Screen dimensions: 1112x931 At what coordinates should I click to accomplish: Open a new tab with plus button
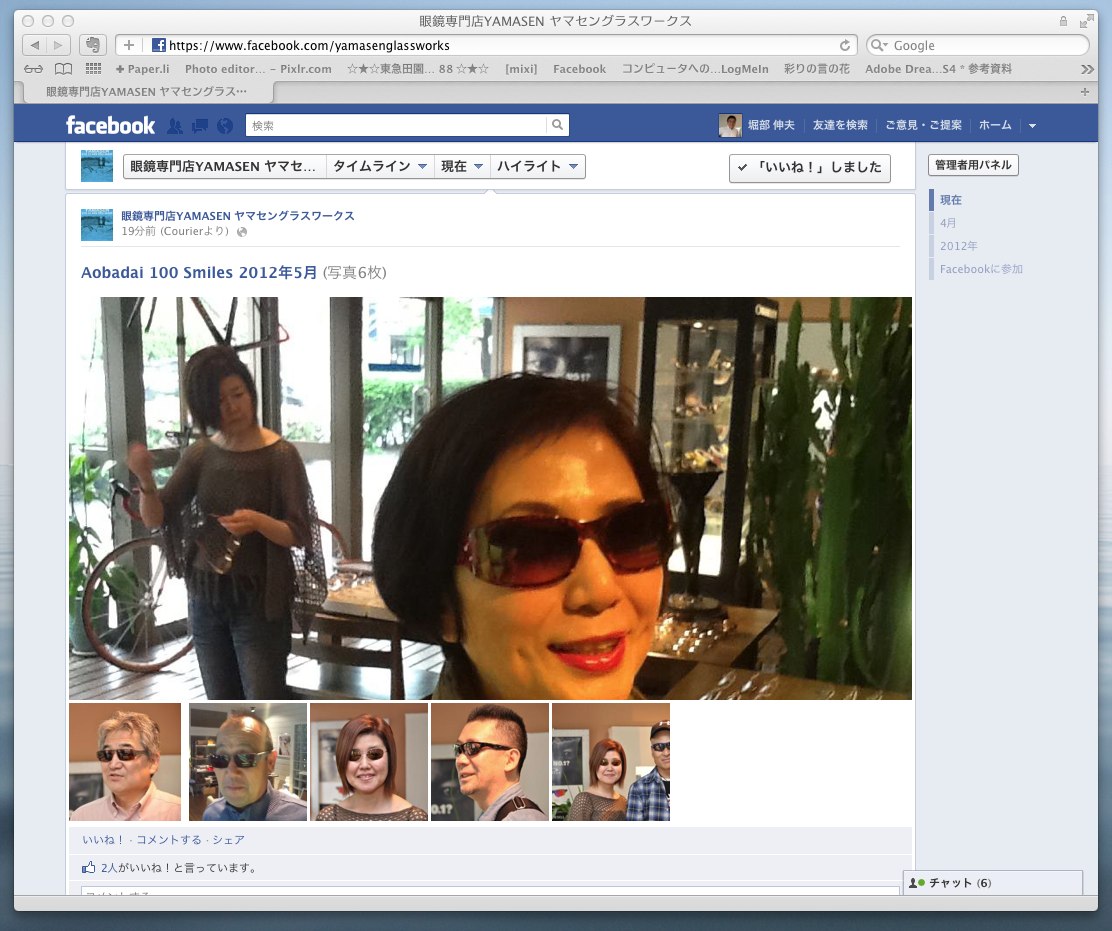click(x=1084, y=91)
